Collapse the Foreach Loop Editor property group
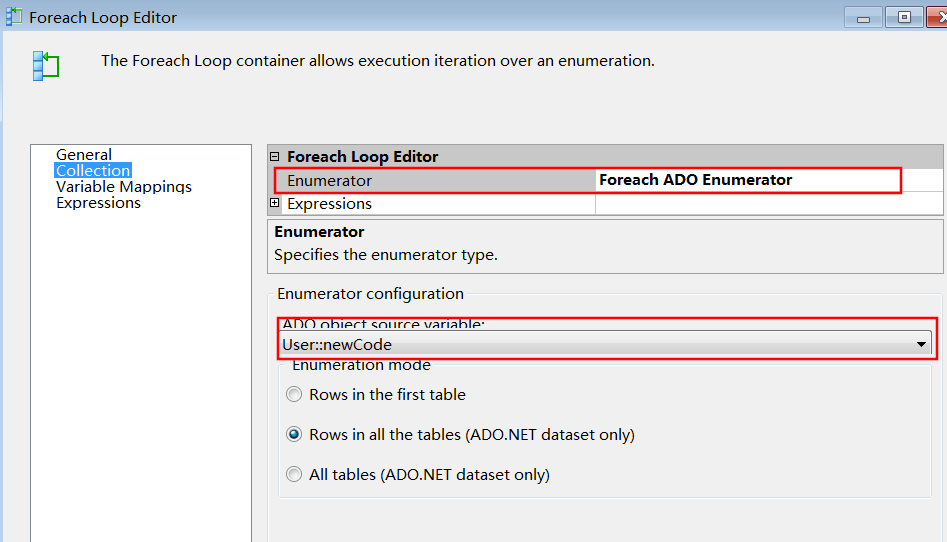This screenshot has height=542, width=947. click(275, 156)
